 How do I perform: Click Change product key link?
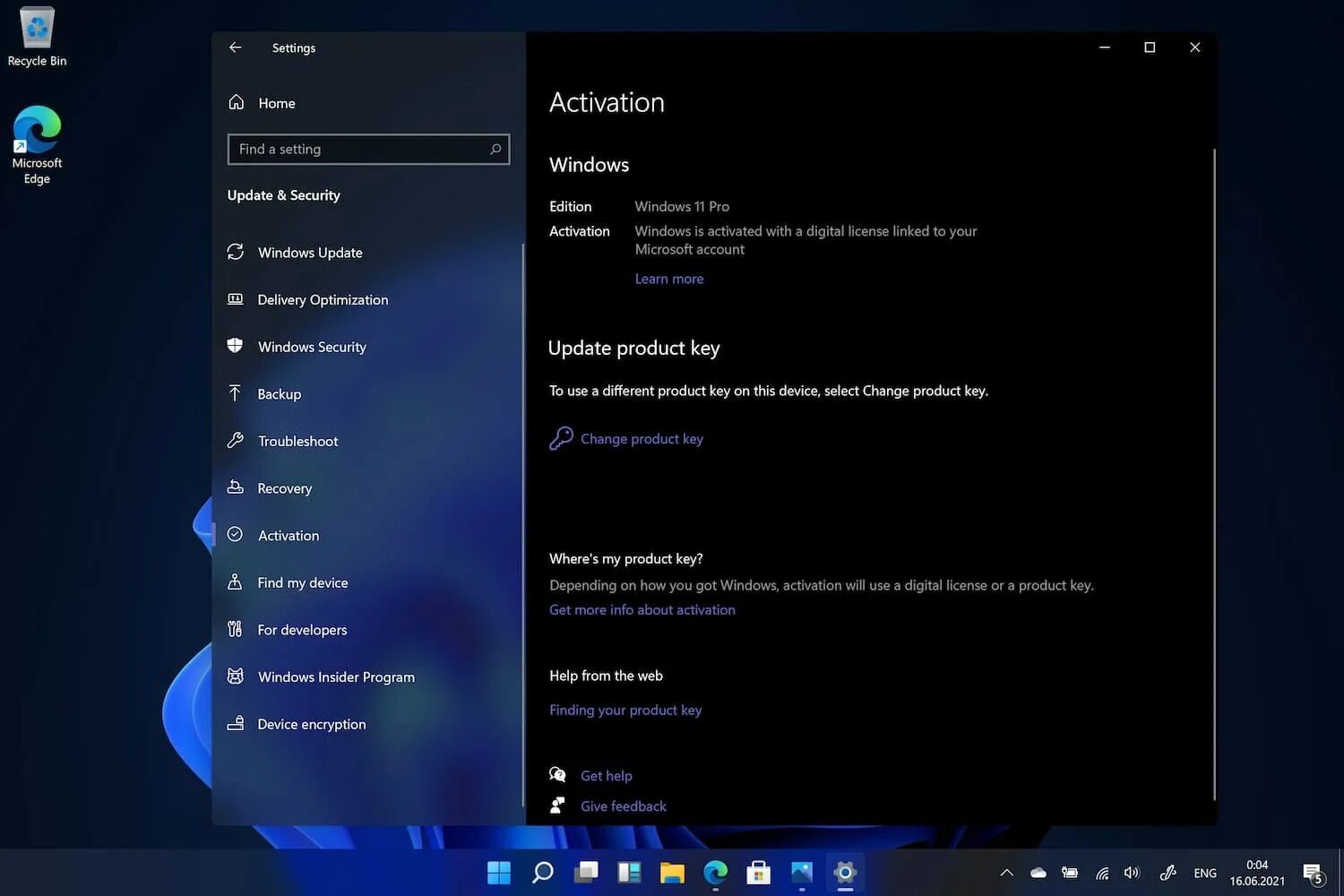(x=642, y=439)
